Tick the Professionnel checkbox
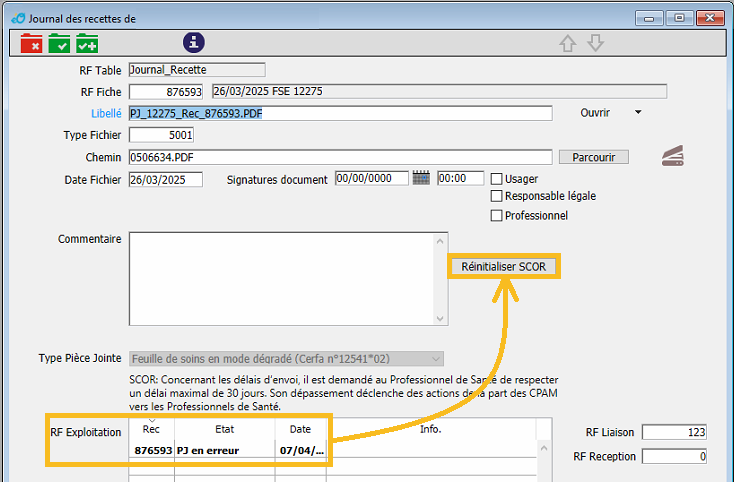The width and height of the screenshot is (734, 482). coord(496,215)
